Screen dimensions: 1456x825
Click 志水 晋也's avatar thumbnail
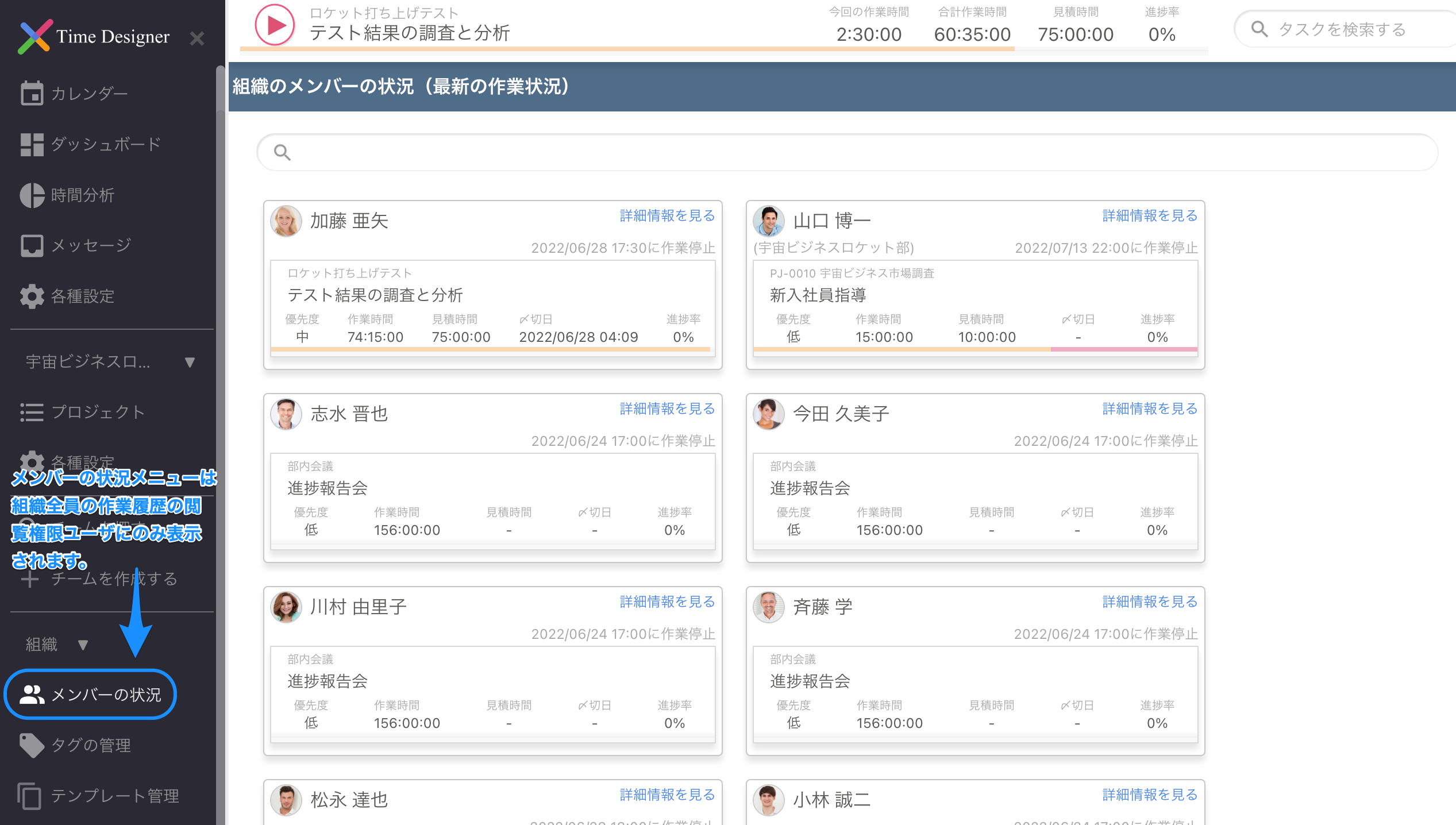[286, 414]
